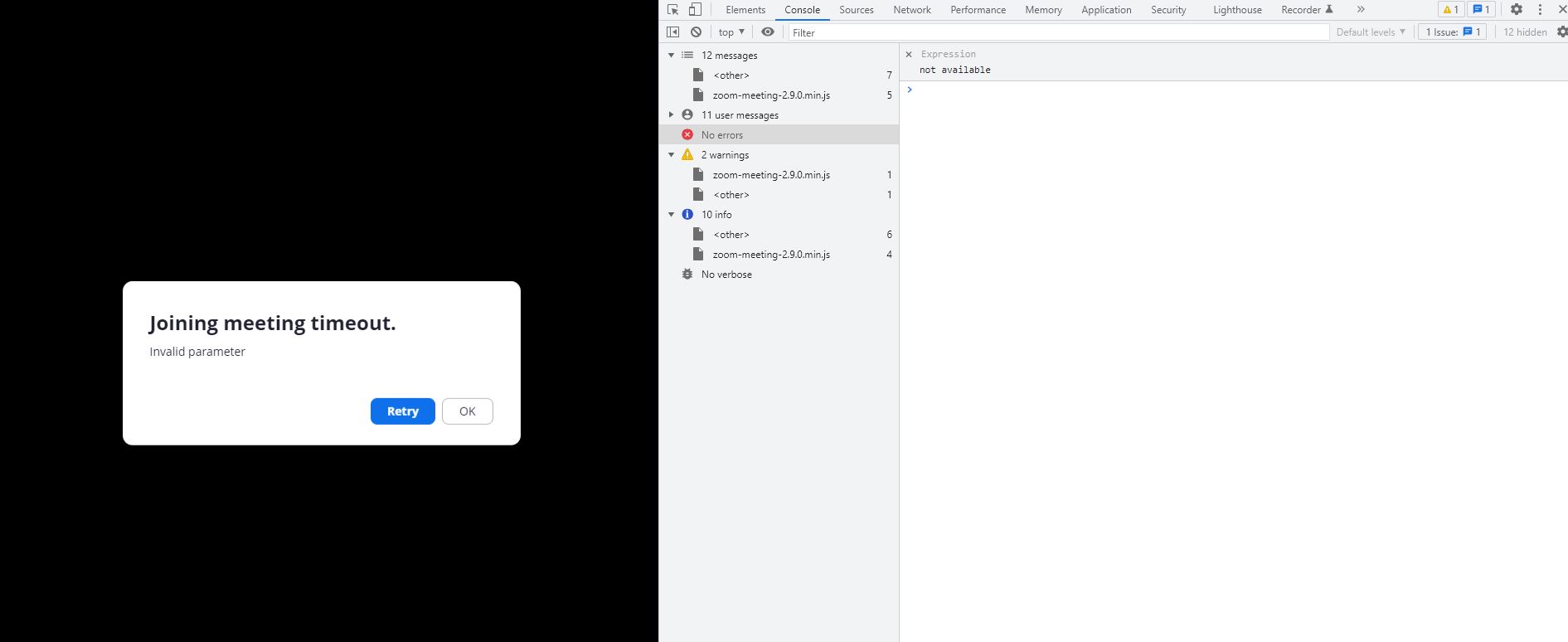Switch to the Console tab

click(803, 10)
